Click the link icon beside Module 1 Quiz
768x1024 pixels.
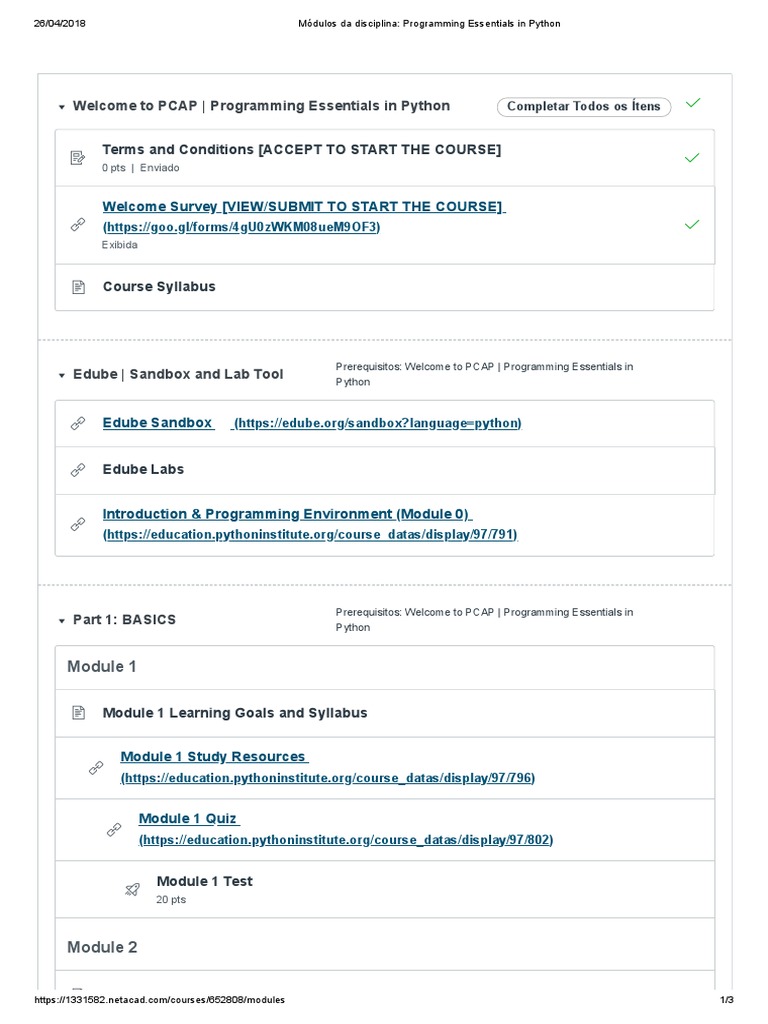tap(114, 829)
